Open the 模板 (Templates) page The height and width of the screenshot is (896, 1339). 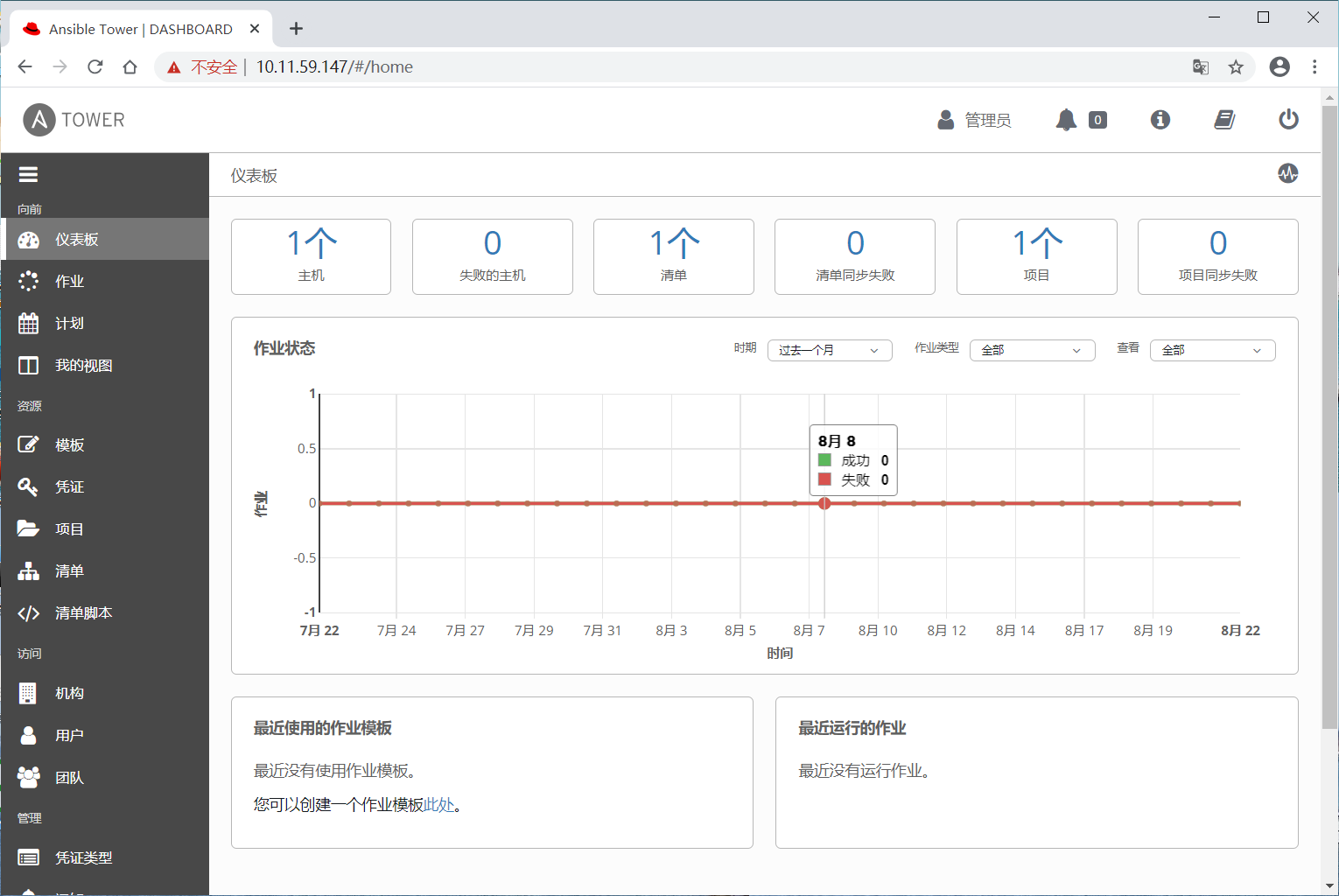pyautogui.click(x=68, y=444)
